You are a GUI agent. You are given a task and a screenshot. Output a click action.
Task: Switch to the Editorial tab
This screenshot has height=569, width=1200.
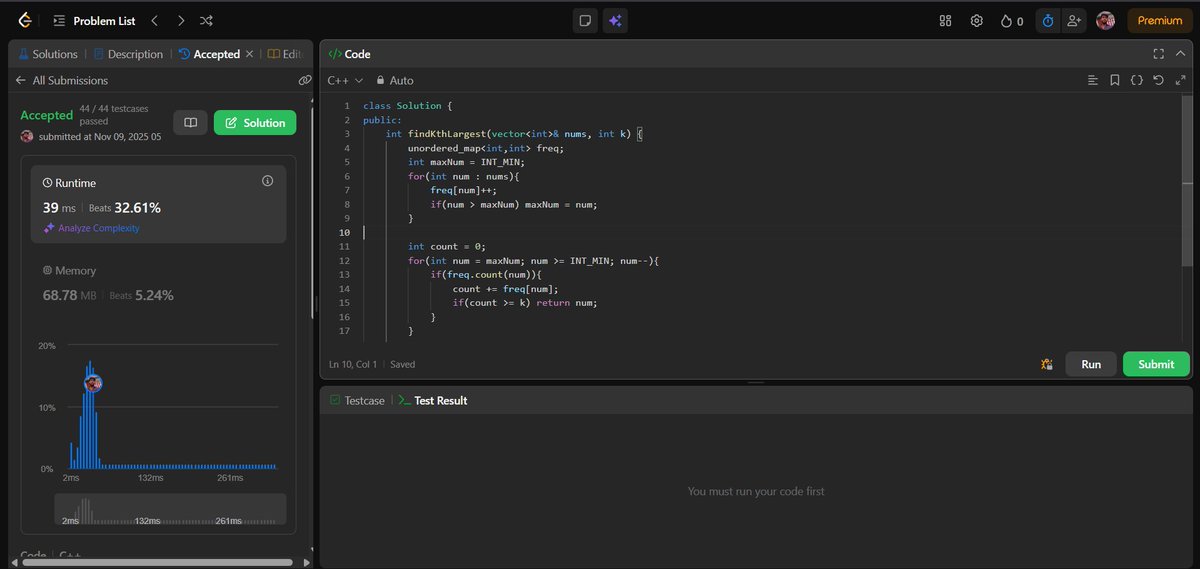pyautogui.click(x=287, y=54)
